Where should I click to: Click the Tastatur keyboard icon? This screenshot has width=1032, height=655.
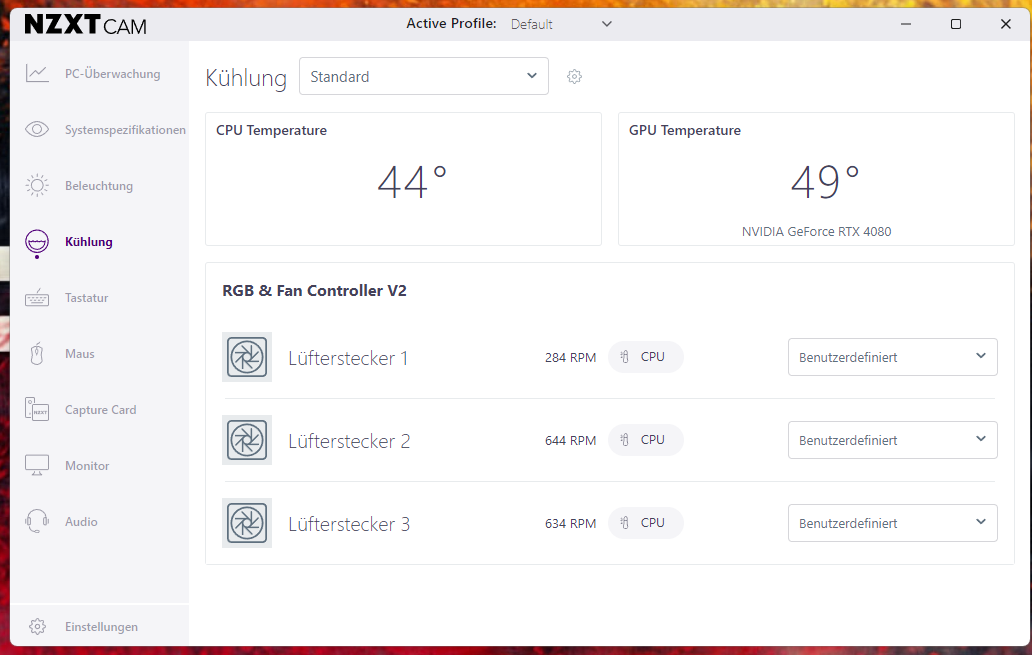tap(37, 298)
